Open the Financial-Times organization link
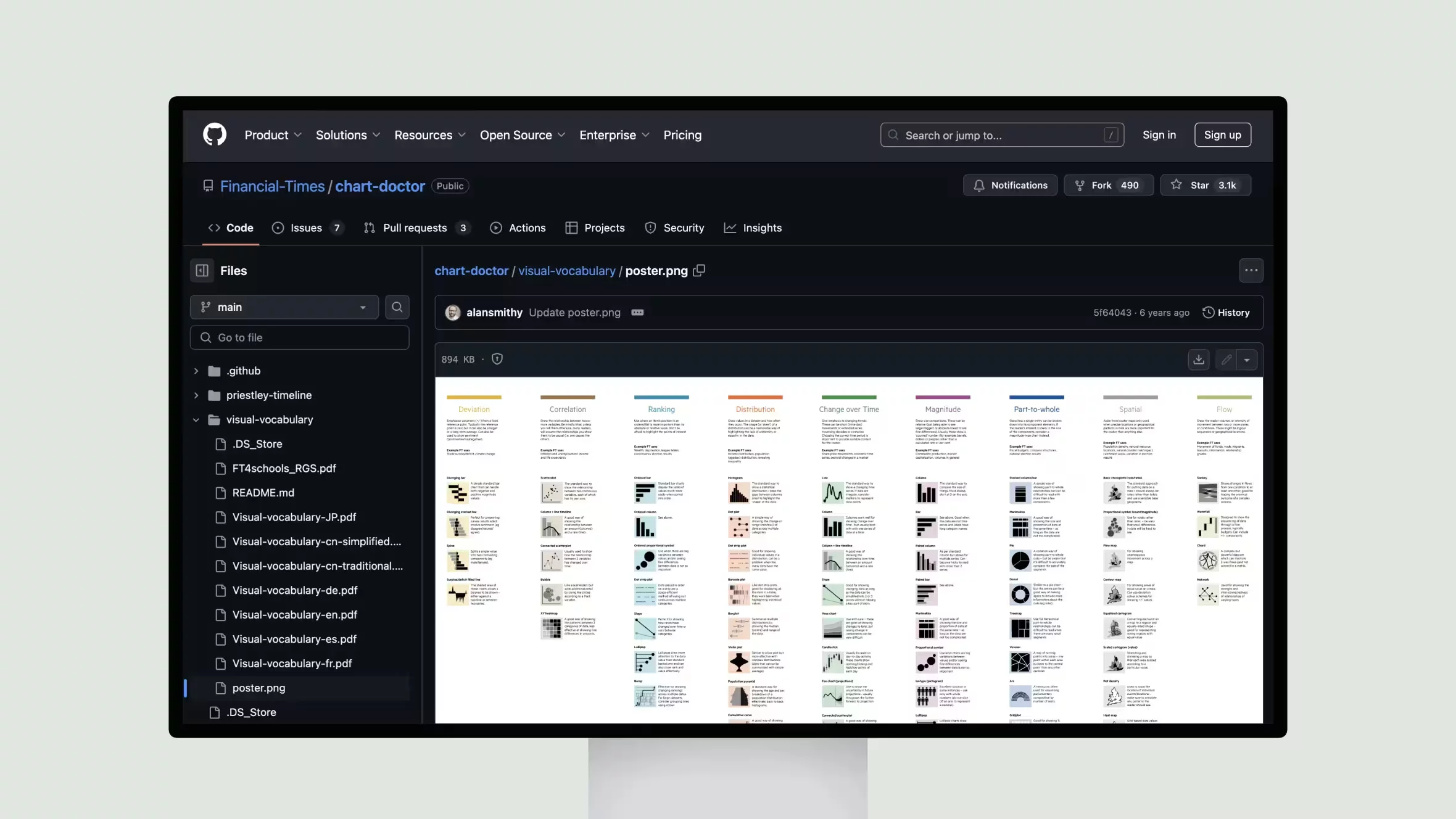1456x819 pixels. click(x=272, y=186)
